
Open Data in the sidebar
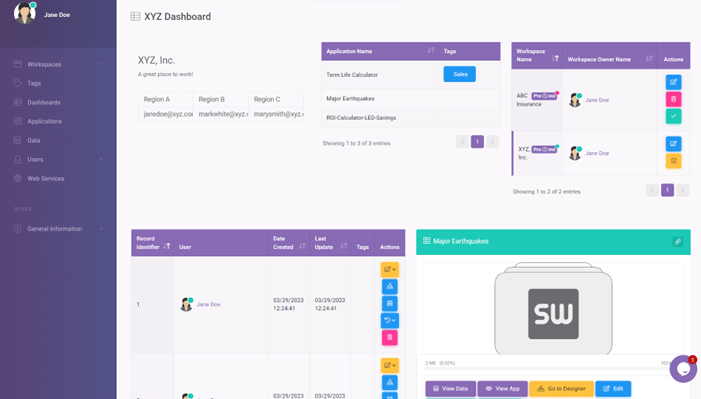(34, 140)
